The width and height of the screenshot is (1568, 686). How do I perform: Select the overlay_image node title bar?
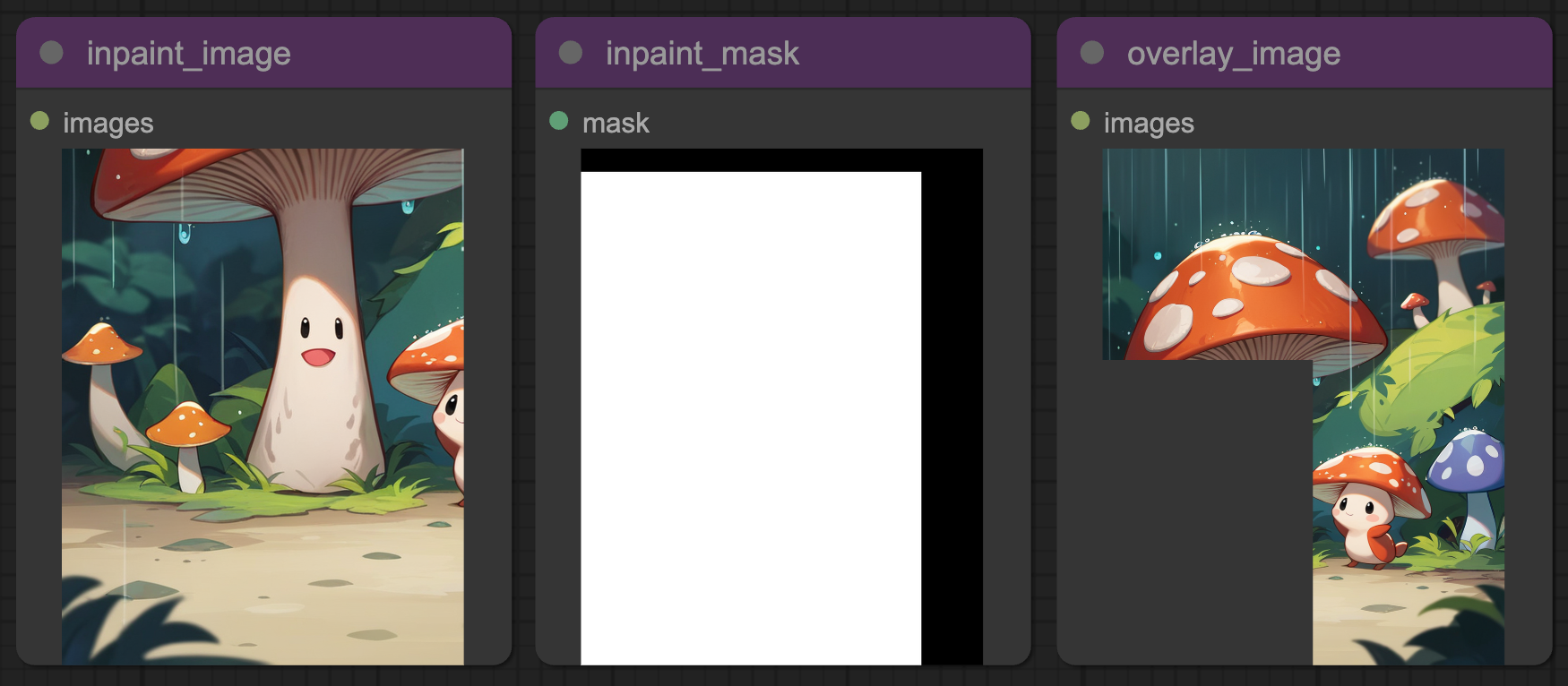pyautogui.click(x=1305, y=53)
